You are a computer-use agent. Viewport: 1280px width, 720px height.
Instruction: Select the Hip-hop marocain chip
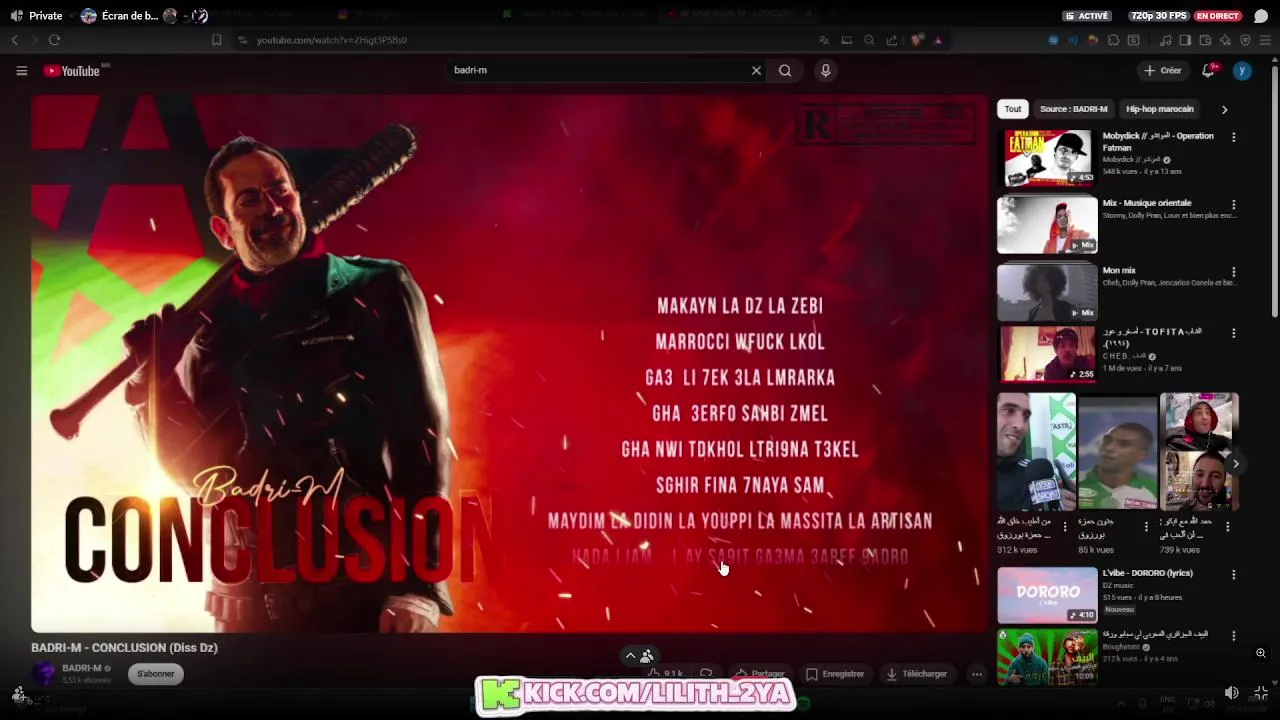click(1160, 109)
